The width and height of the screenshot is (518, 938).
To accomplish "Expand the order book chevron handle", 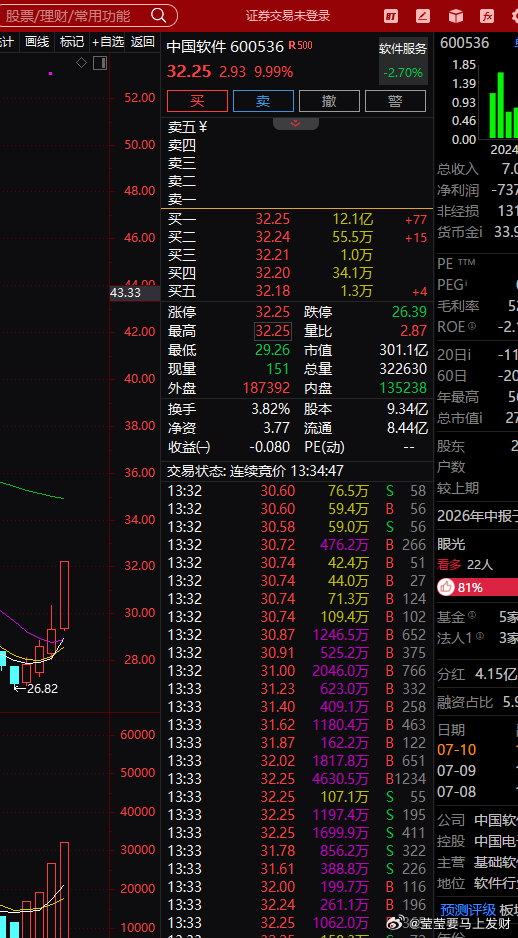I will coord(295,124).
